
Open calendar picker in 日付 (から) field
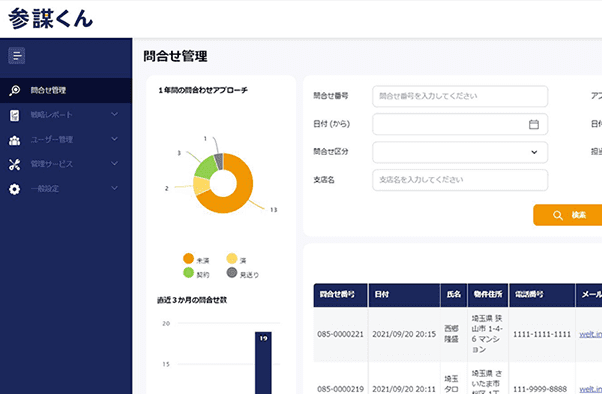click(534, 124)
